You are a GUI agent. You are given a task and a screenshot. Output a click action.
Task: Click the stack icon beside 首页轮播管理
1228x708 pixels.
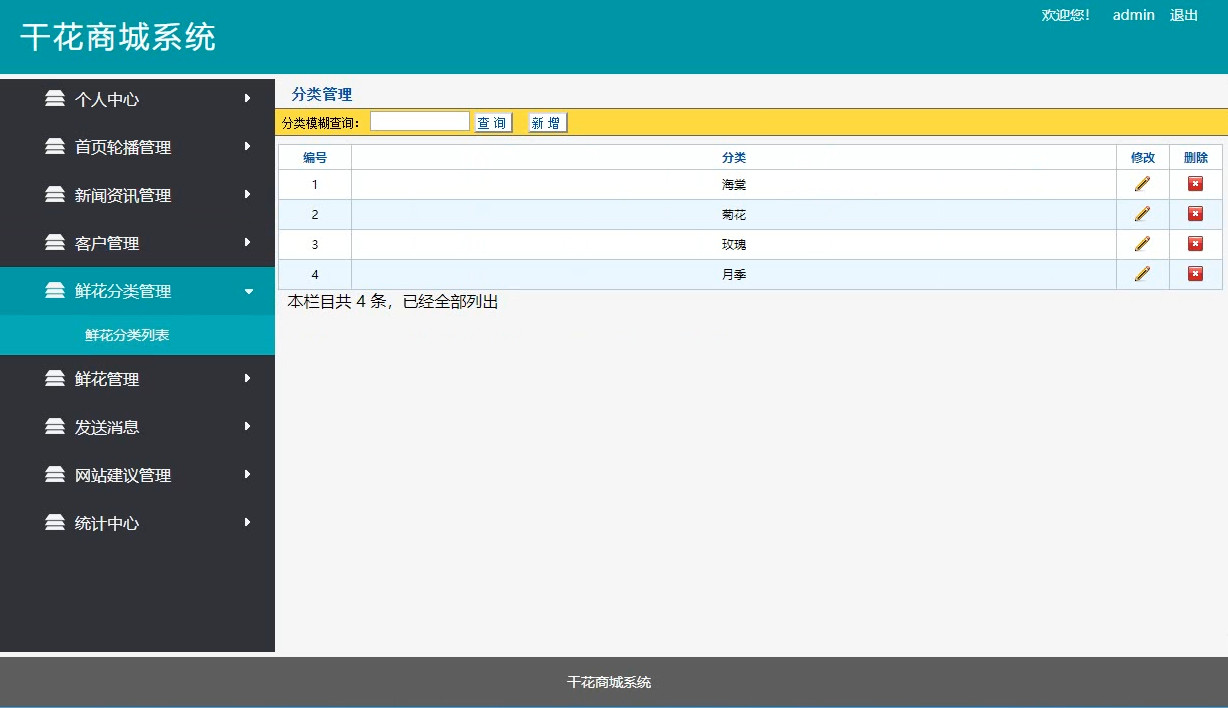[55, 147]
